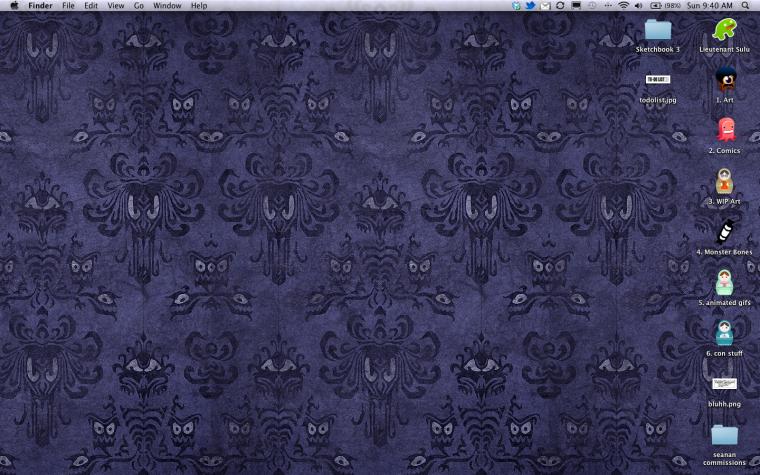Image resolution: width=760 pixels, height=475 pixels.
Task: Select the 2. Comics pink monster icon
Action: tap(726, 130)
